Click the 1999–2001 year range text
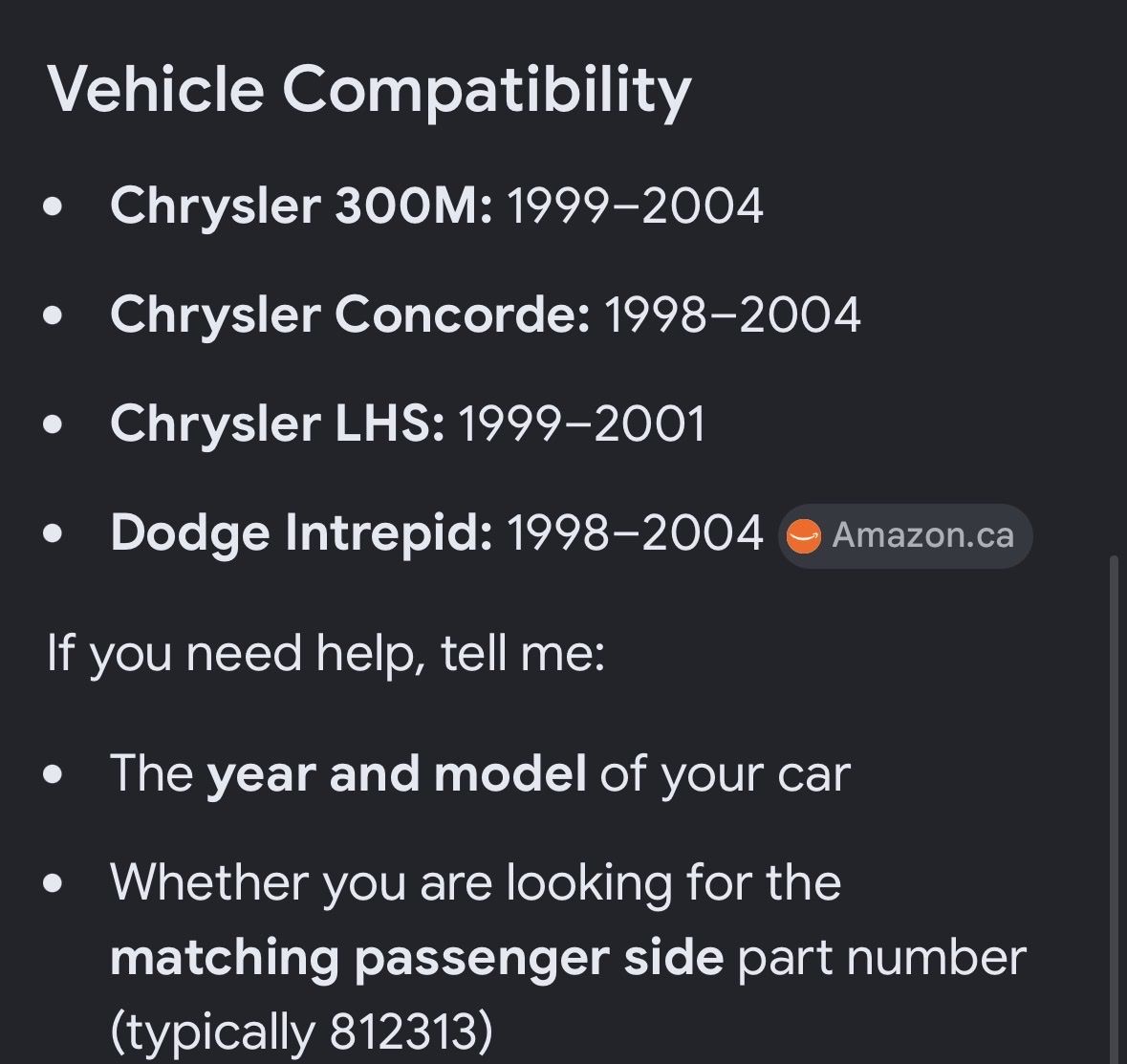Screen dimensions: 1127x1064 (581, 424)
